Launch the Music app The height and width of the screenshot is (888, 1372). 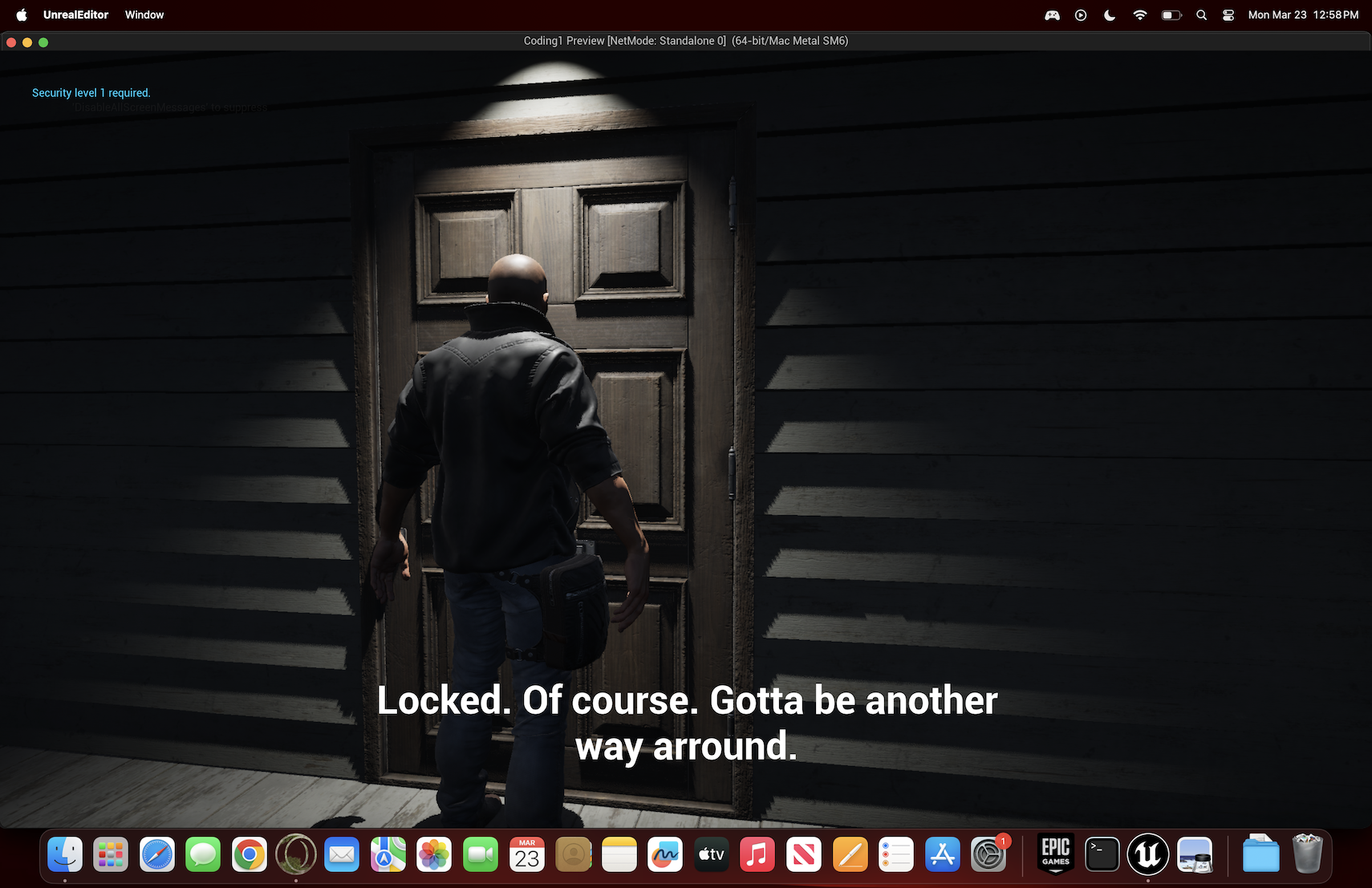click(x=757, y=855)
